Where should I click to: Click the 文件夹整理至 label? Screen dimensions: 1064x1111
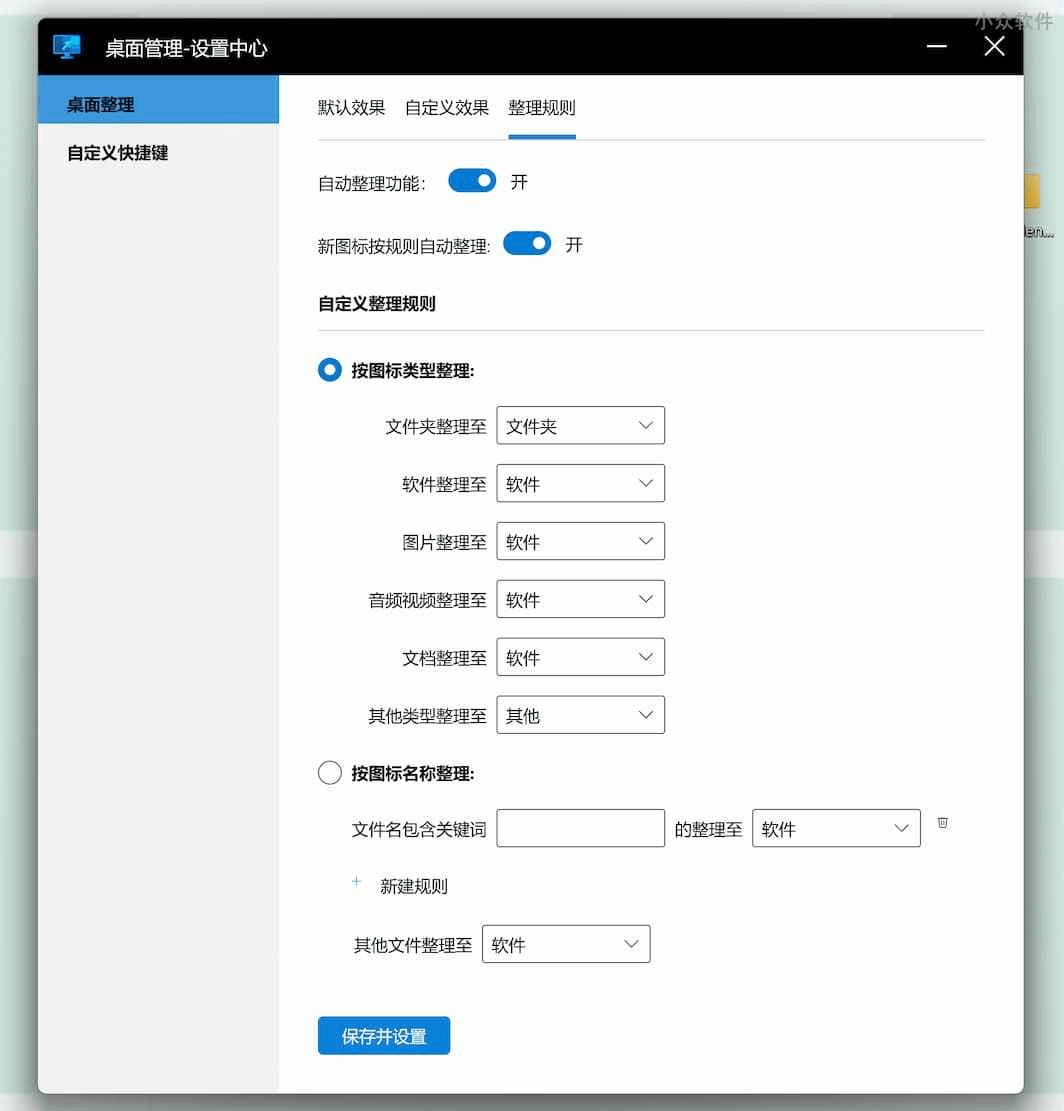[x=436, y=427]
